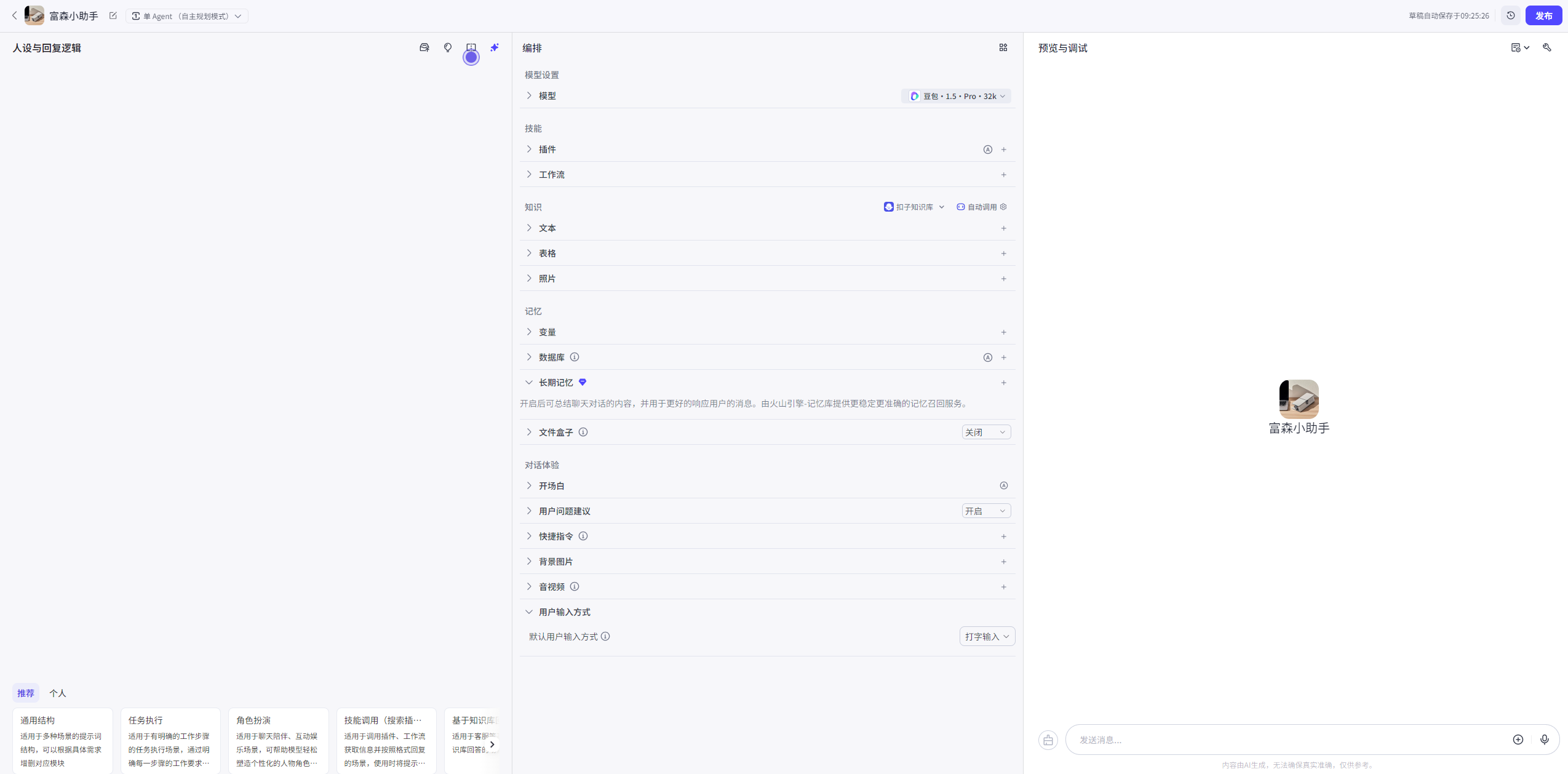
Task: Open 用户问题建议 开启 status dropdown
Action: 986,511
